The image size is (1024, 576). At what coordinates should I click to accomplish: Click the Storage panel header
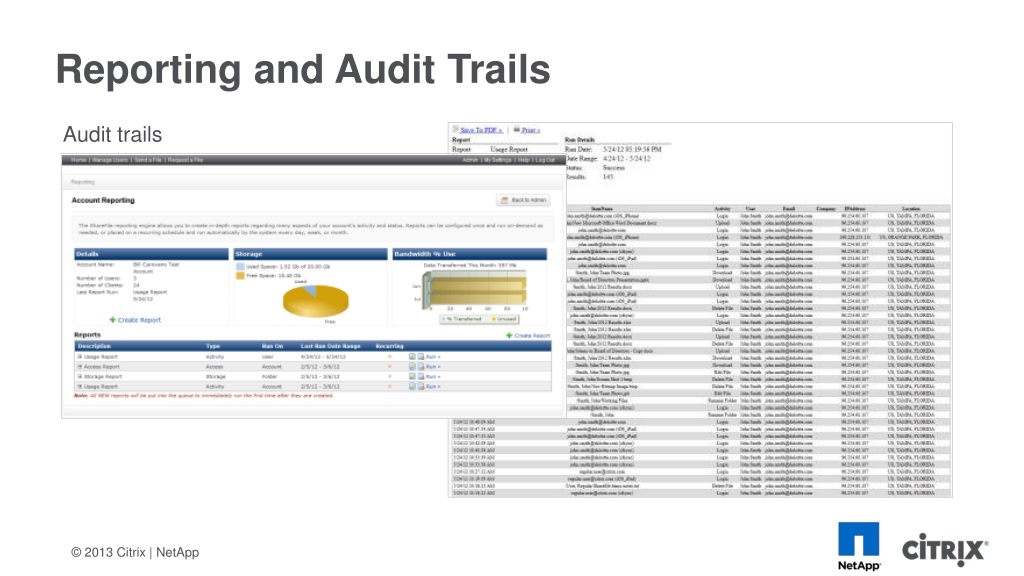(311, 254)
